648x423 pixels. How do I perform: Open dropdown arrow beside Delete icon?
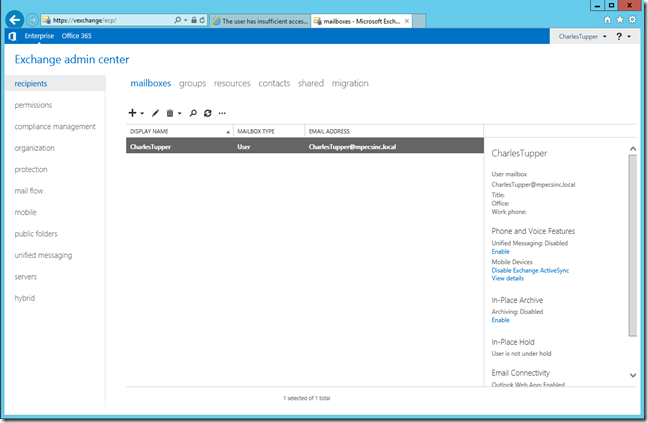coord(180,114)
